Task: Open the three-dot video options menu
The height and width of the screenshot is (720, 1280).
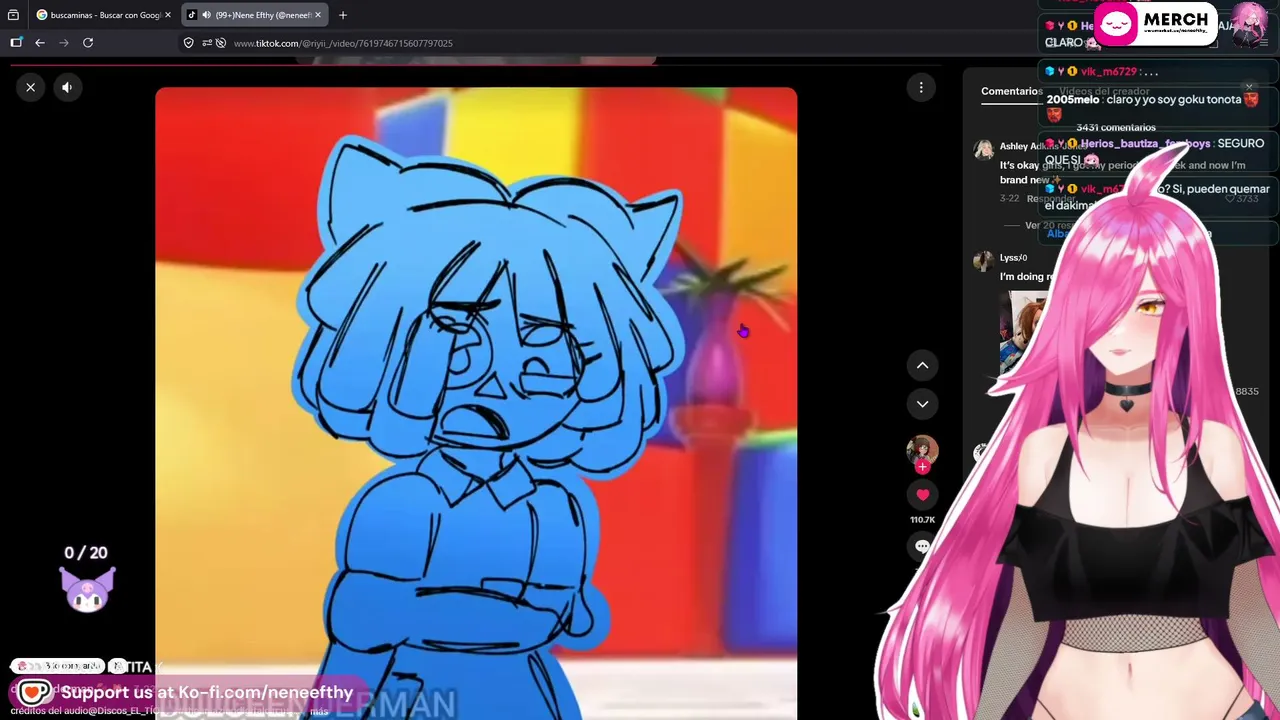Action: [x=921, y=87]
